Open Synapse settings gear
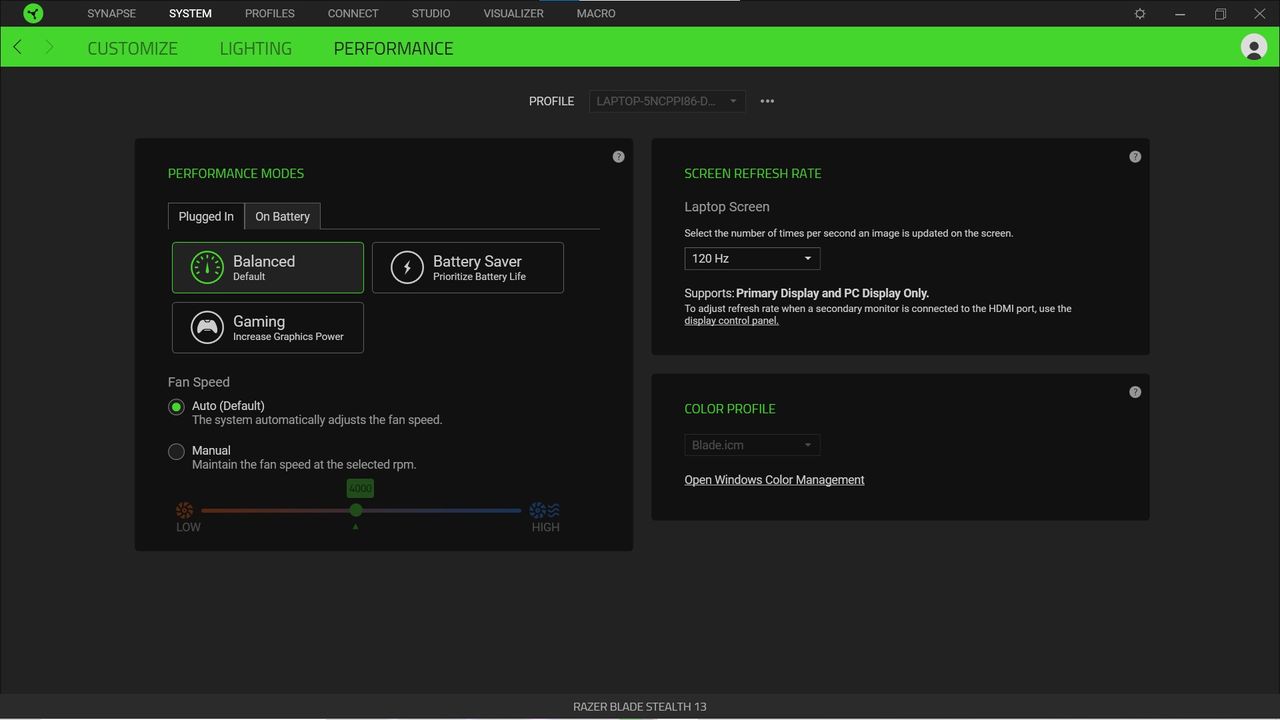The height and width of the screenshot is (720, 1280). 1140,14
